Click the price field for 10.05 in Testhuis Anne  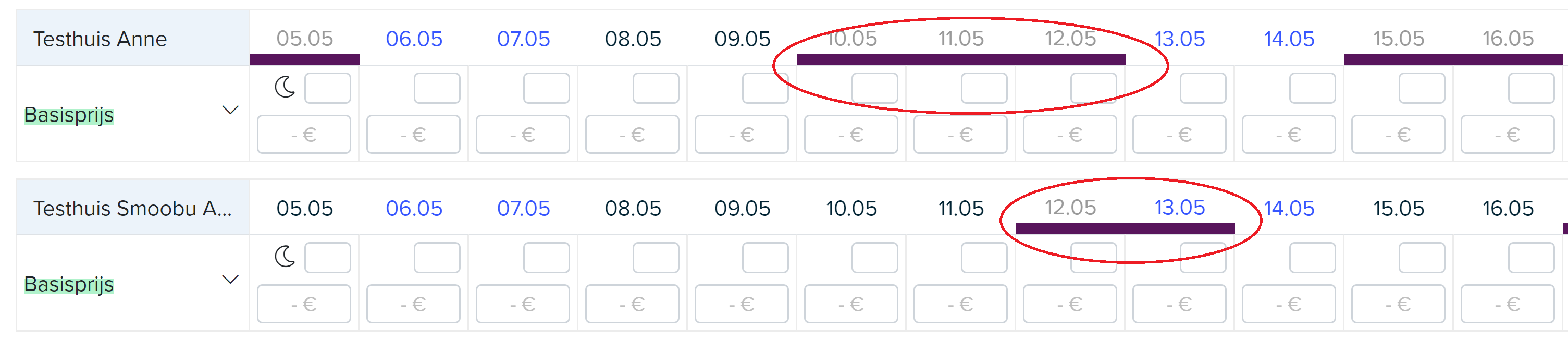pyautogui.click(x=851, y=135)
